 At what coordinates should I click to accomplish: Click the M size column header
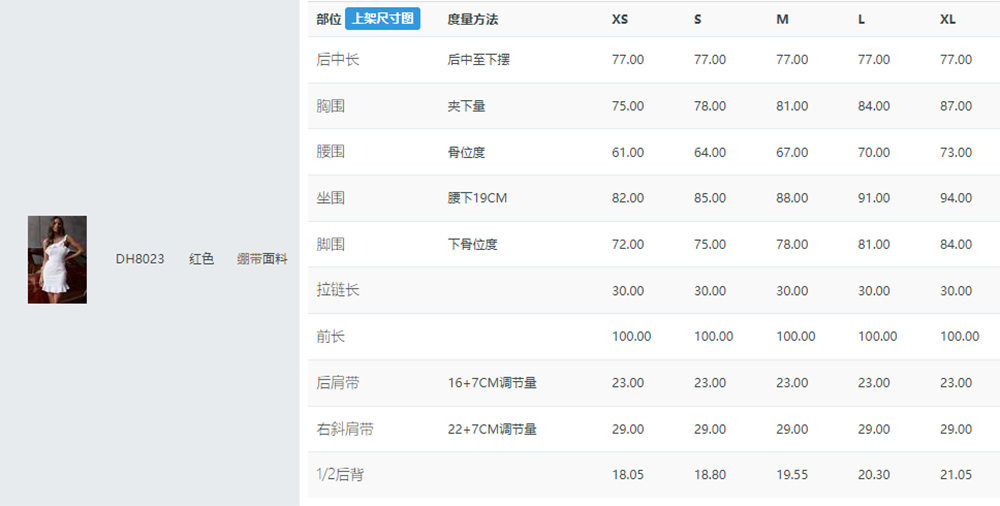(783, 19)
